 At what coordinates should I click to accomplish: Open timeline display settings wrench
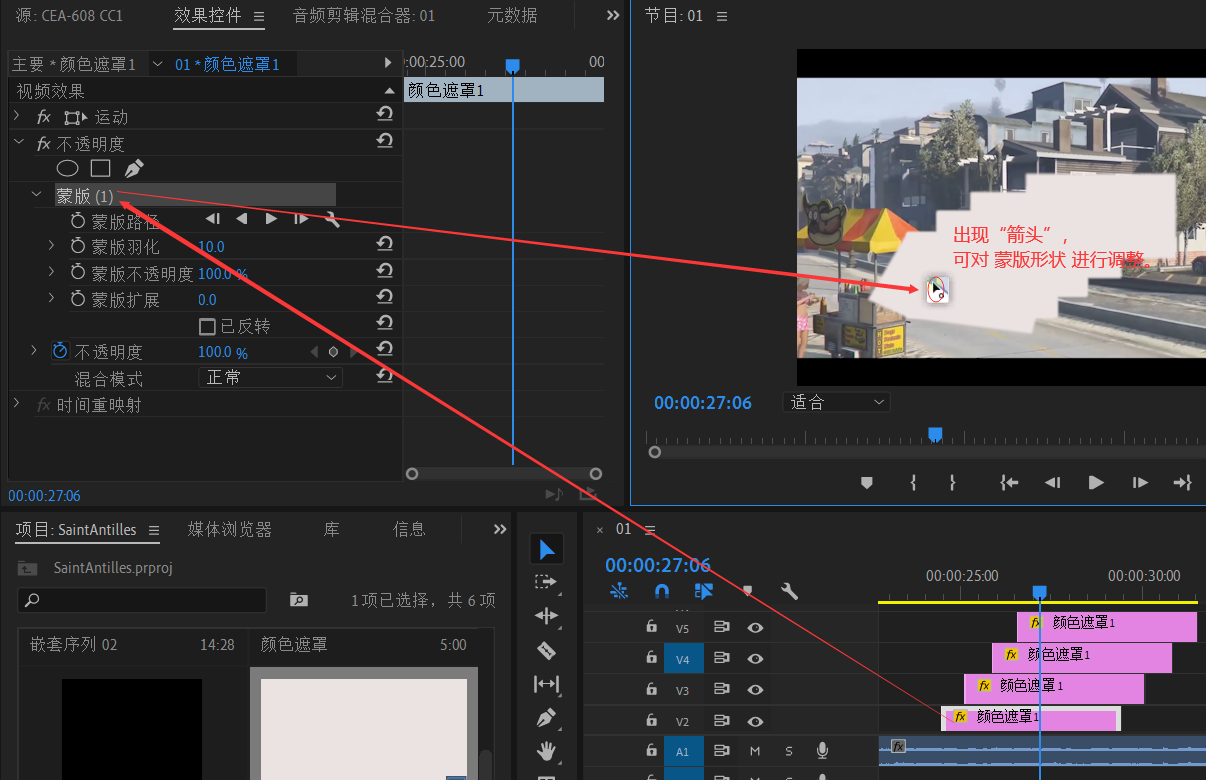[789, 591]
